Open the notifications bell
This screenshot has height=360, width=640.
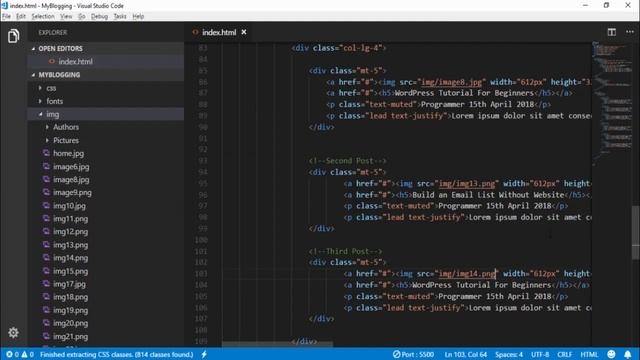coord(628,354)
